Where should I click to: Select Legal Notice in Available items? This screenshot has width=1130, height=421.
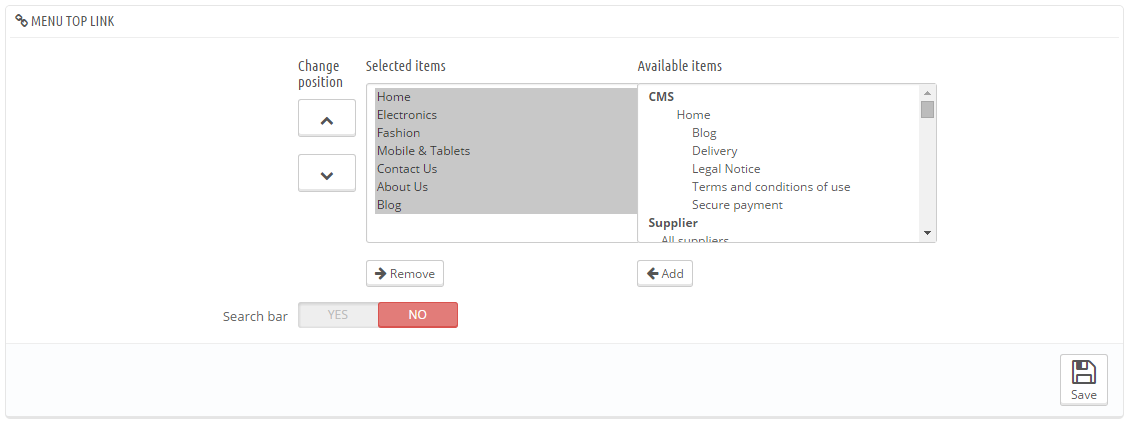(726, 169)
